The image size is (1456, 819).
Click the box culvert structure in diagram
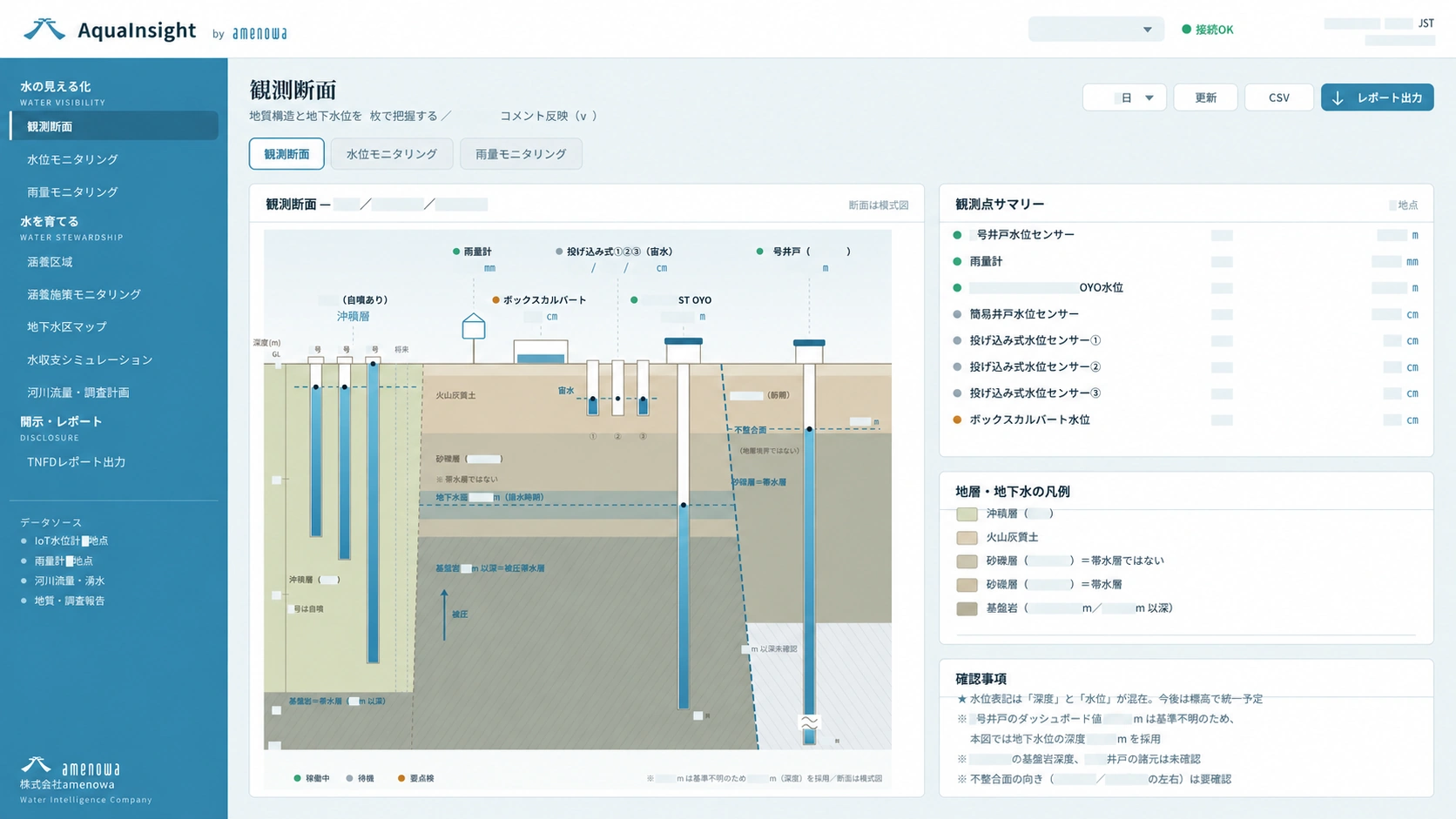541,352
